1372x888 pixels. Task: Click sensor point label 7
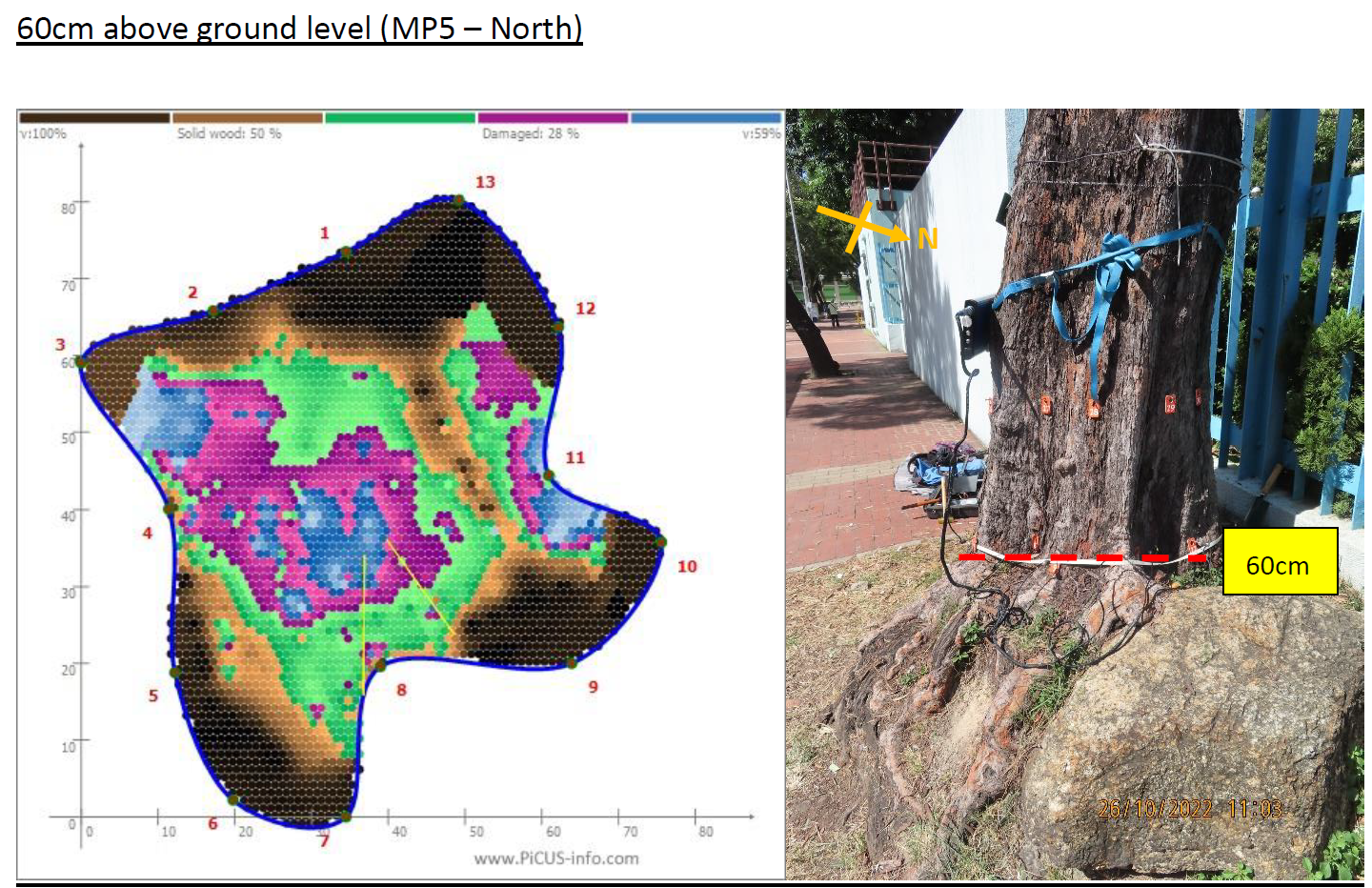(324, 840)
